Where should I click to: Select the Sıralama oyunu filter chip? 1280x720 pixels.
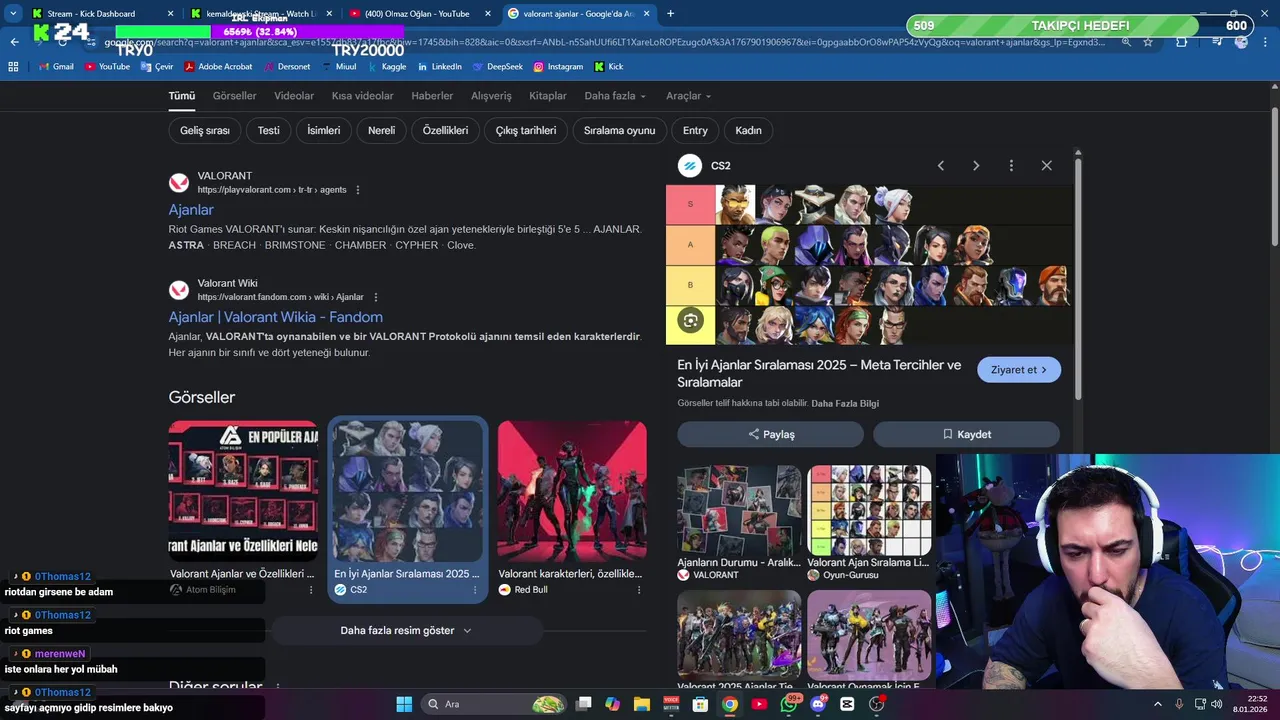620,130
